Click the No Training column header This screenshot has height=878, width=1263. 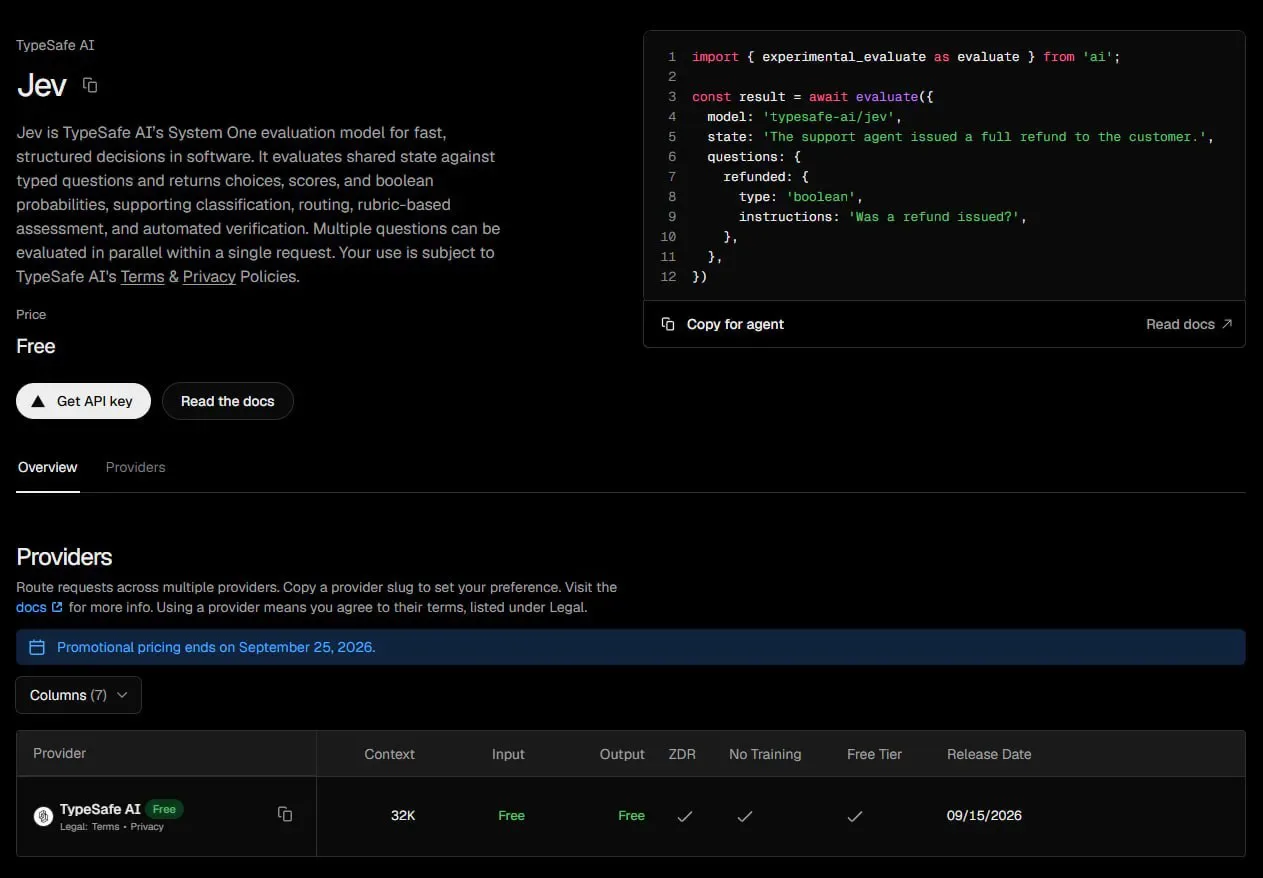(765, 754)
